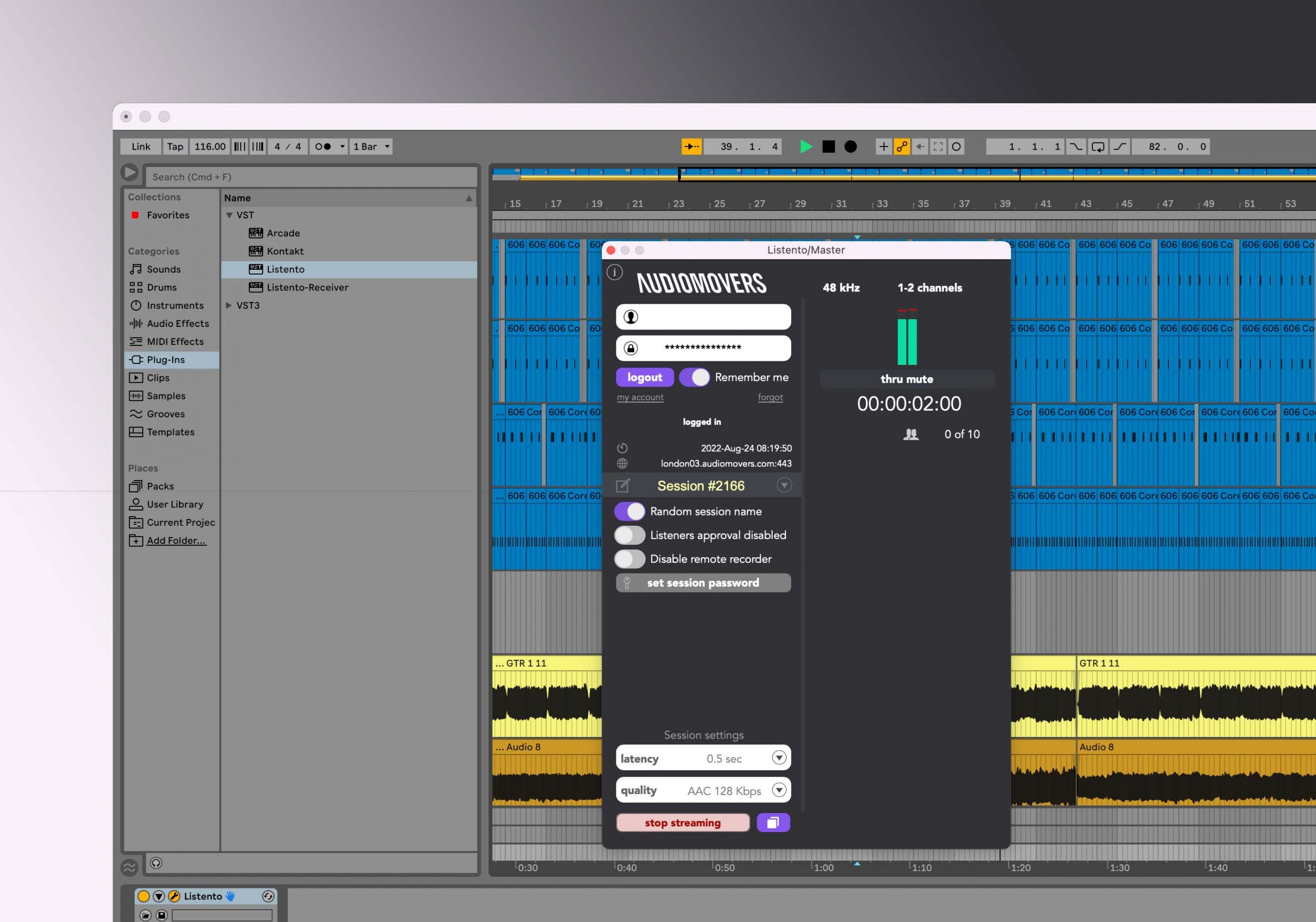1316x922 pixels.
Task: Toggle the Loop switch icon
Action: (x=1098, y=146)
